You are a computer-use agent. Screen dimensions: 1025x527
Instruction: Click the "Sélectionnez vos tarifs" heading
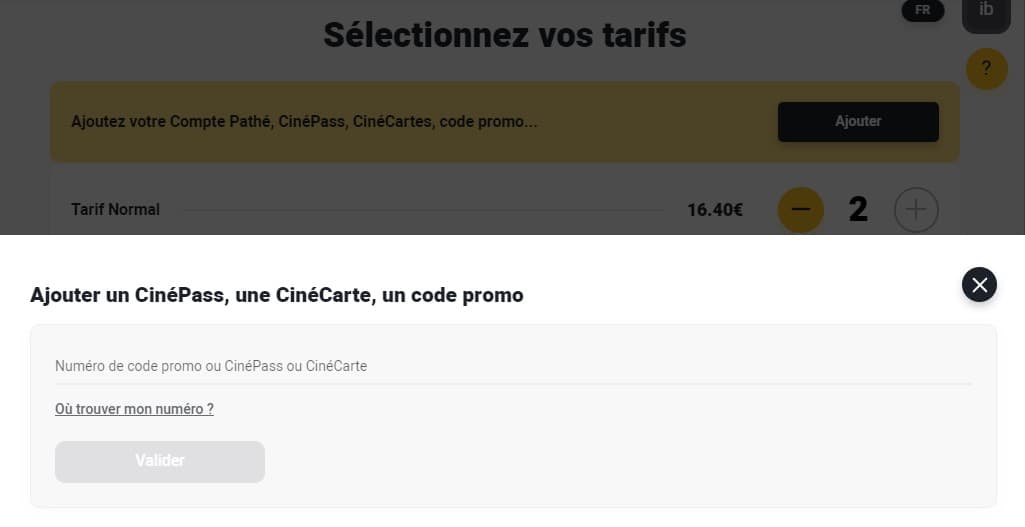click(505, 36)
